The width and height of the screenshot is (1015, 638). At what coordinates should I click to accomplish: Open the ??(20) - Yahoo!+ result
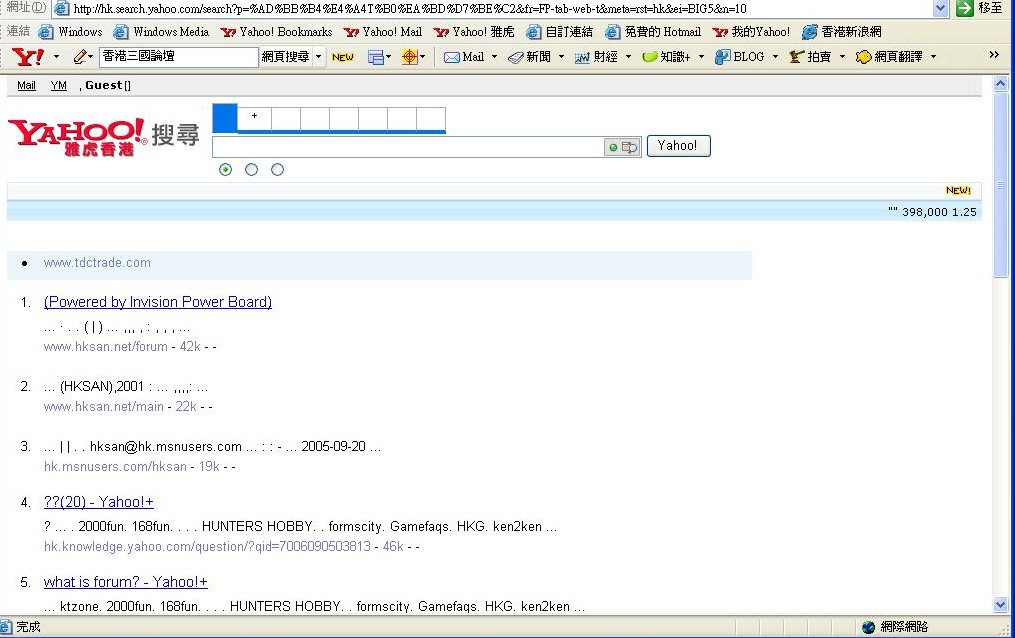click(99, 502)
